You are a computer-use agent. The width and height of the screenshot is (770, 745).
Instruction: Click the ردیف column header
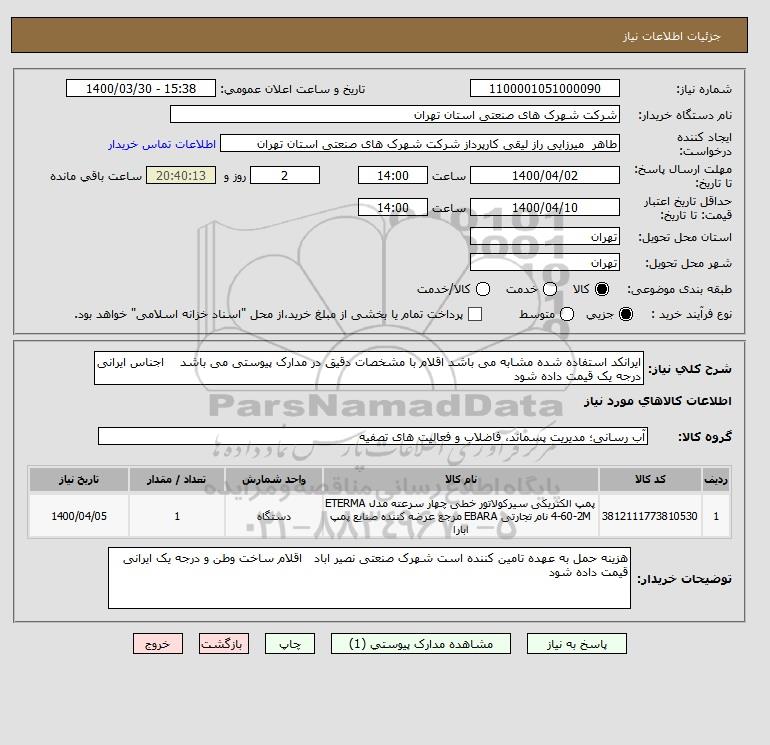coord(716,479)
